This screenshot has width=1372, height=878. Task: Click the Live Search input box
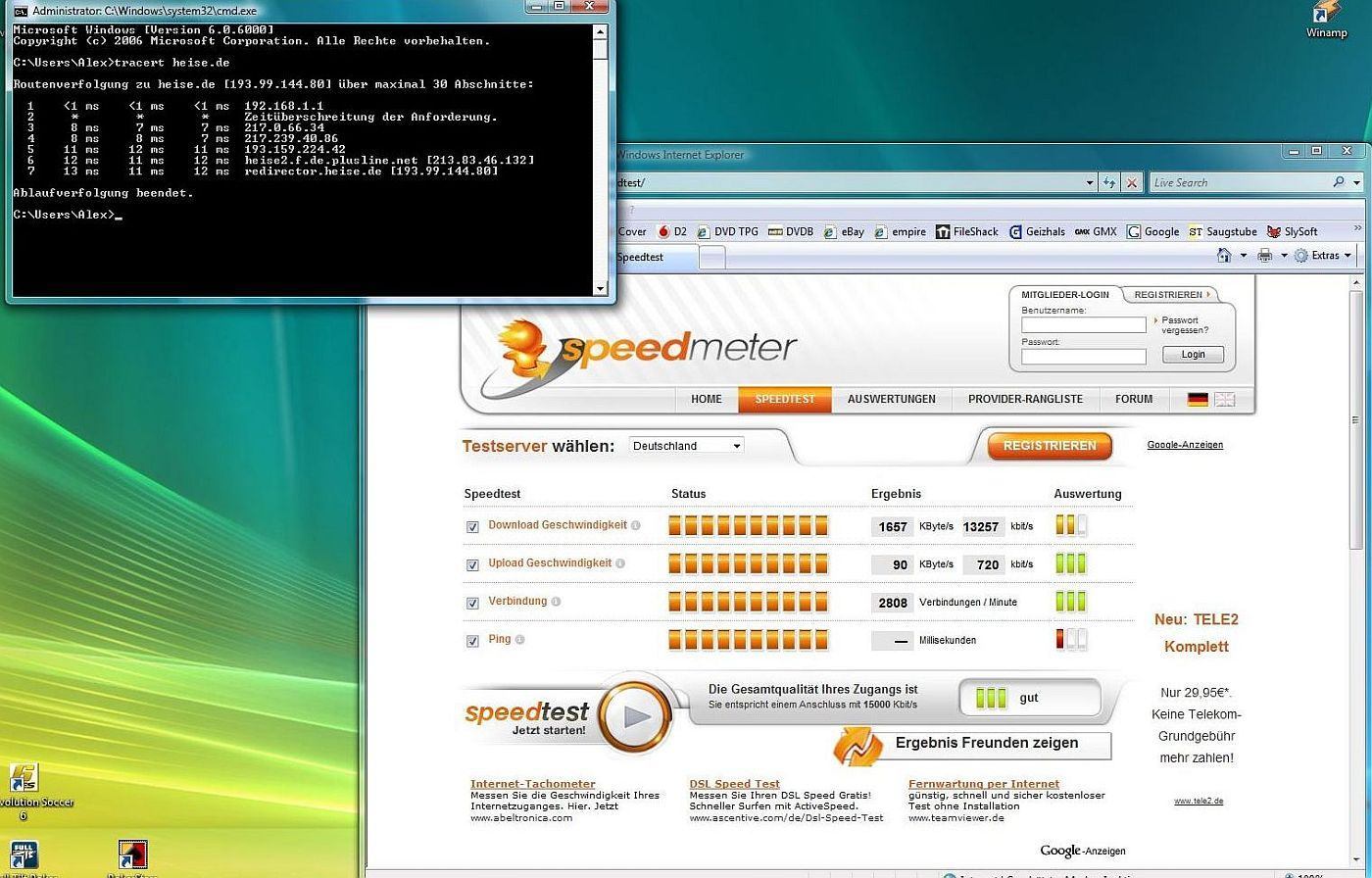coord(1240,182)
